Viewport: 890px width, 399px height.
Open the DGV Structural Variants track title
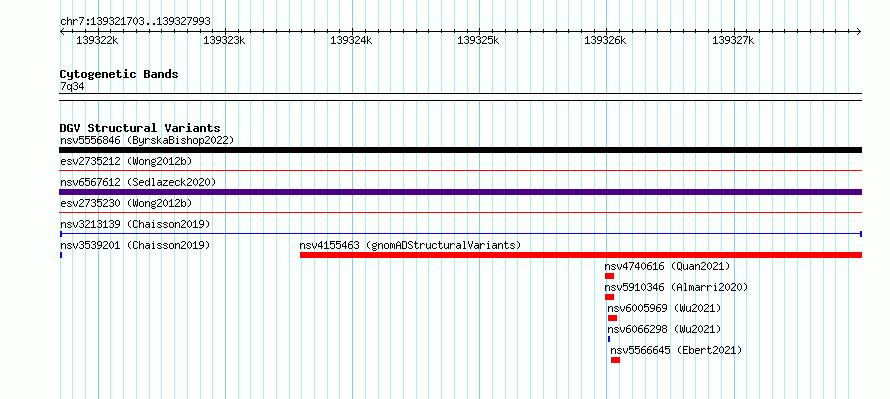click(x=140, y=128)
